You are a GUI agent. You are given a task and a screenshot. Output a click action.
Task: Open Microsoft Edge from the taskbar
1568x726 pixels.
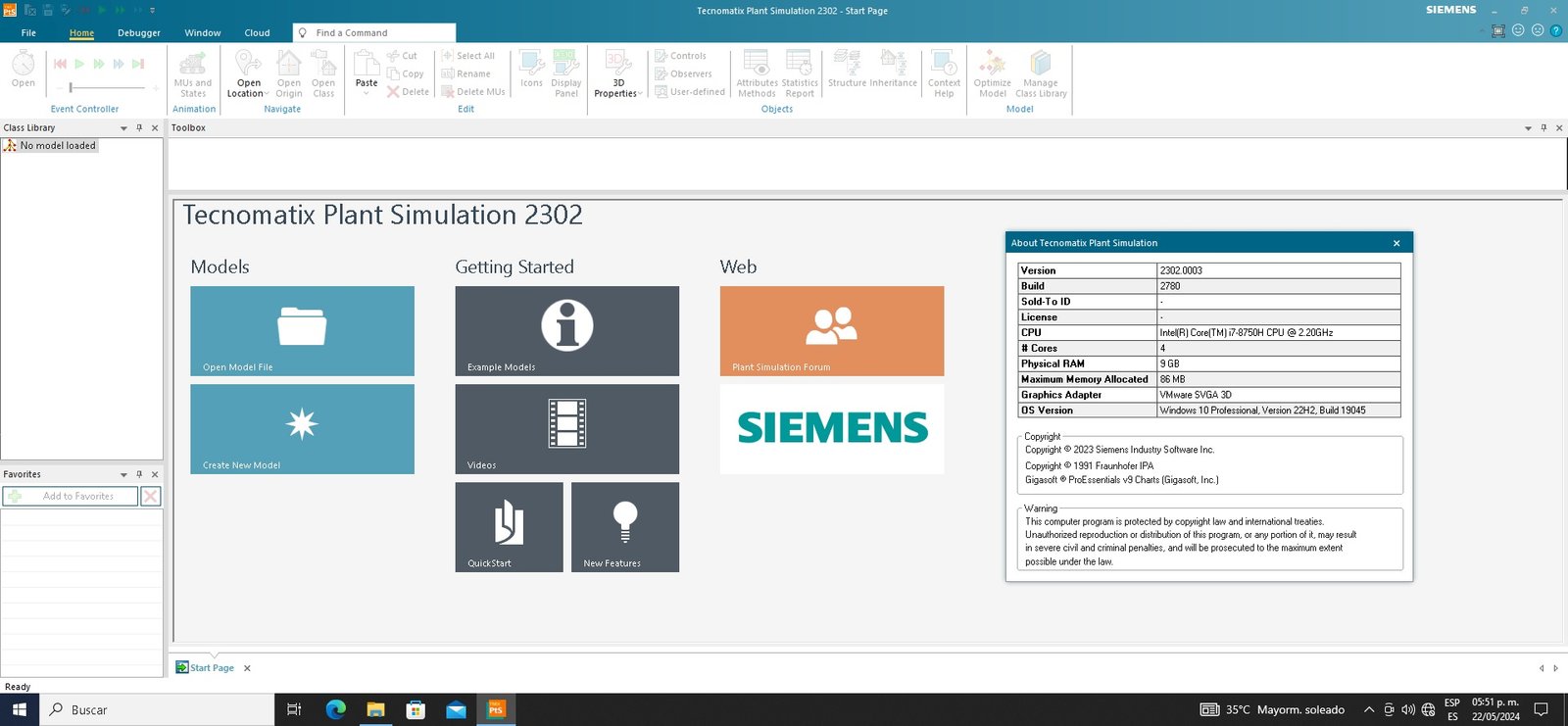pyautogui.click(x=335, y=709)
